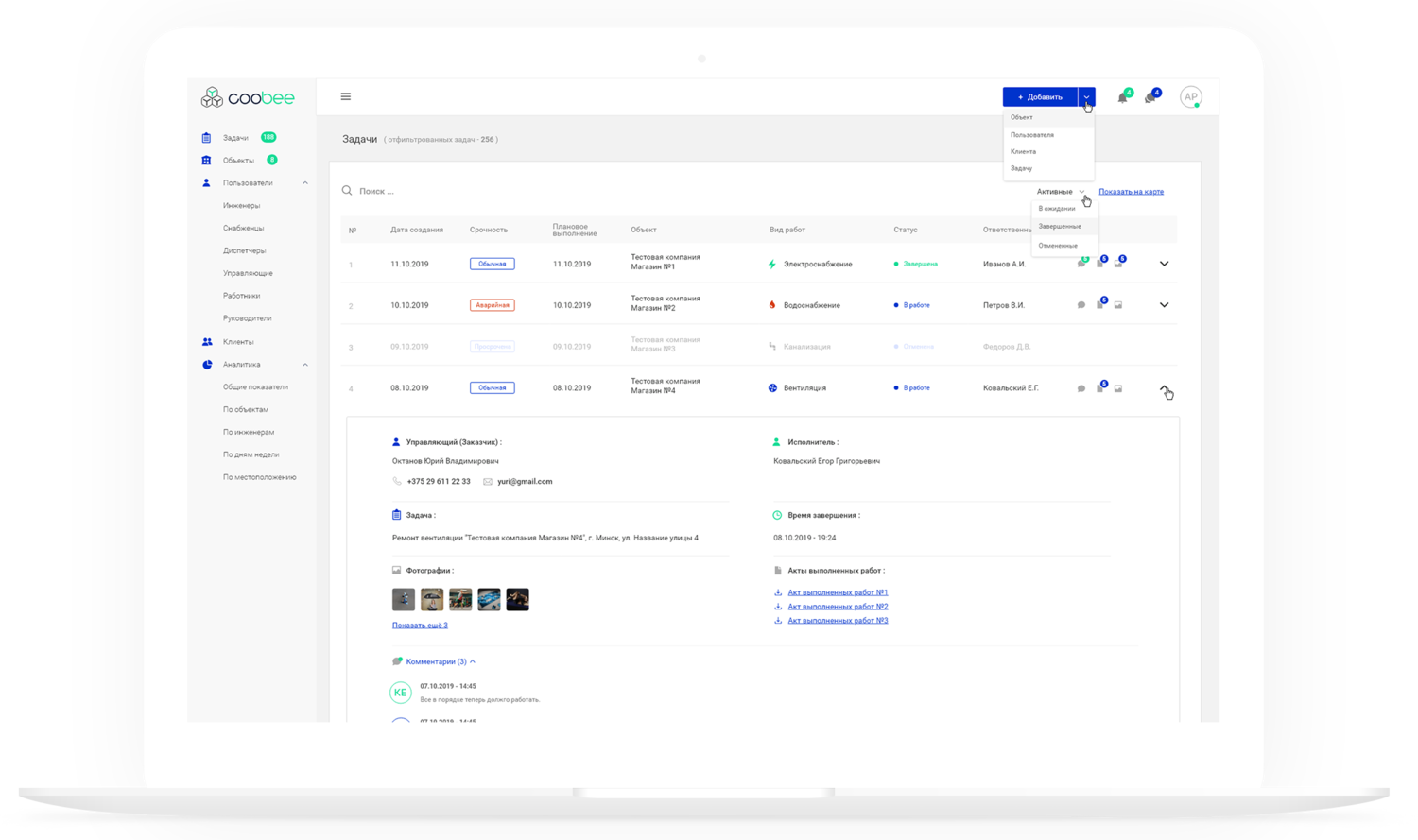Screen dimensions: 1418x840
Task: Choose Клиента from the add menu
Action: (x=1023, y=151)
